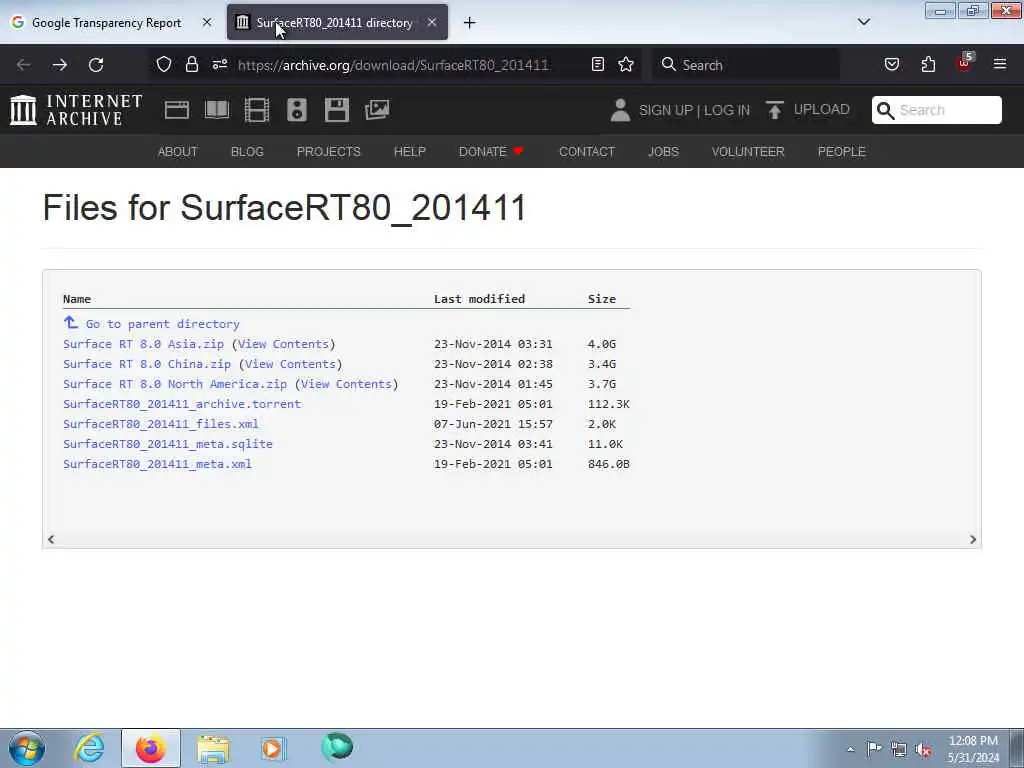Click the LOG IN link
Viewport: 1024px width, 768px height.
pos(727,110)
